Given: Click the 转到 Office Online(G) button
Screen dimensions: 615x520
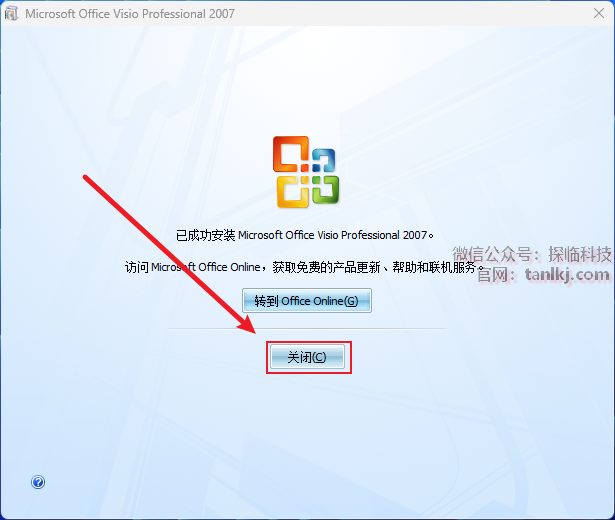Looking at the screenshot, I should point(307,301).
